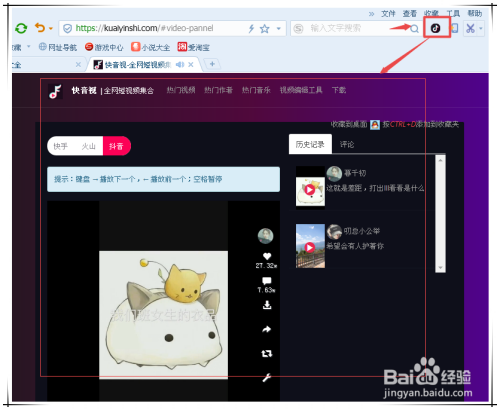Close the 快音视 tab

tap(191, 65)
